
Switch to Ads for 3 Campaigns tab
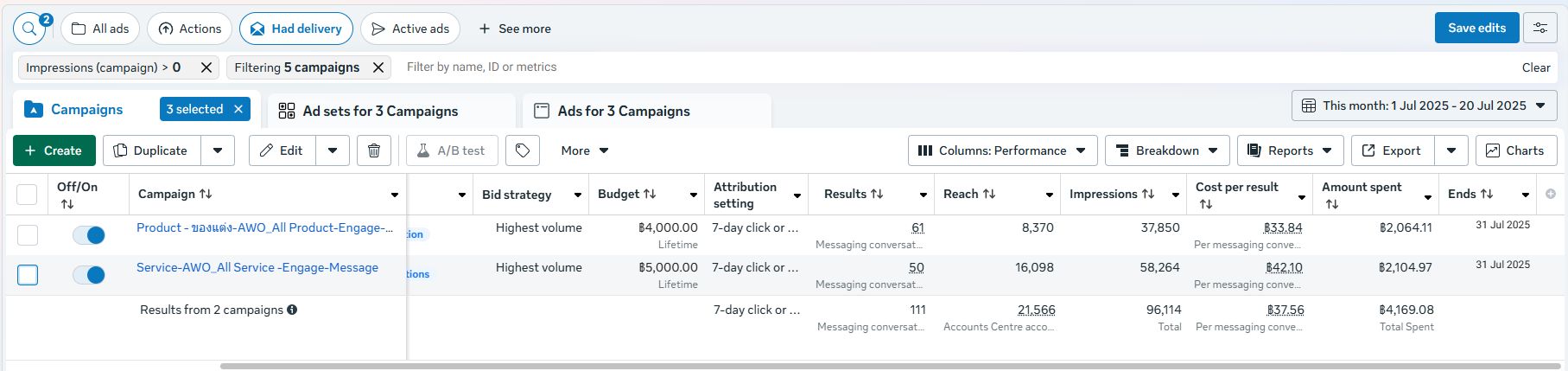(623, 111)
